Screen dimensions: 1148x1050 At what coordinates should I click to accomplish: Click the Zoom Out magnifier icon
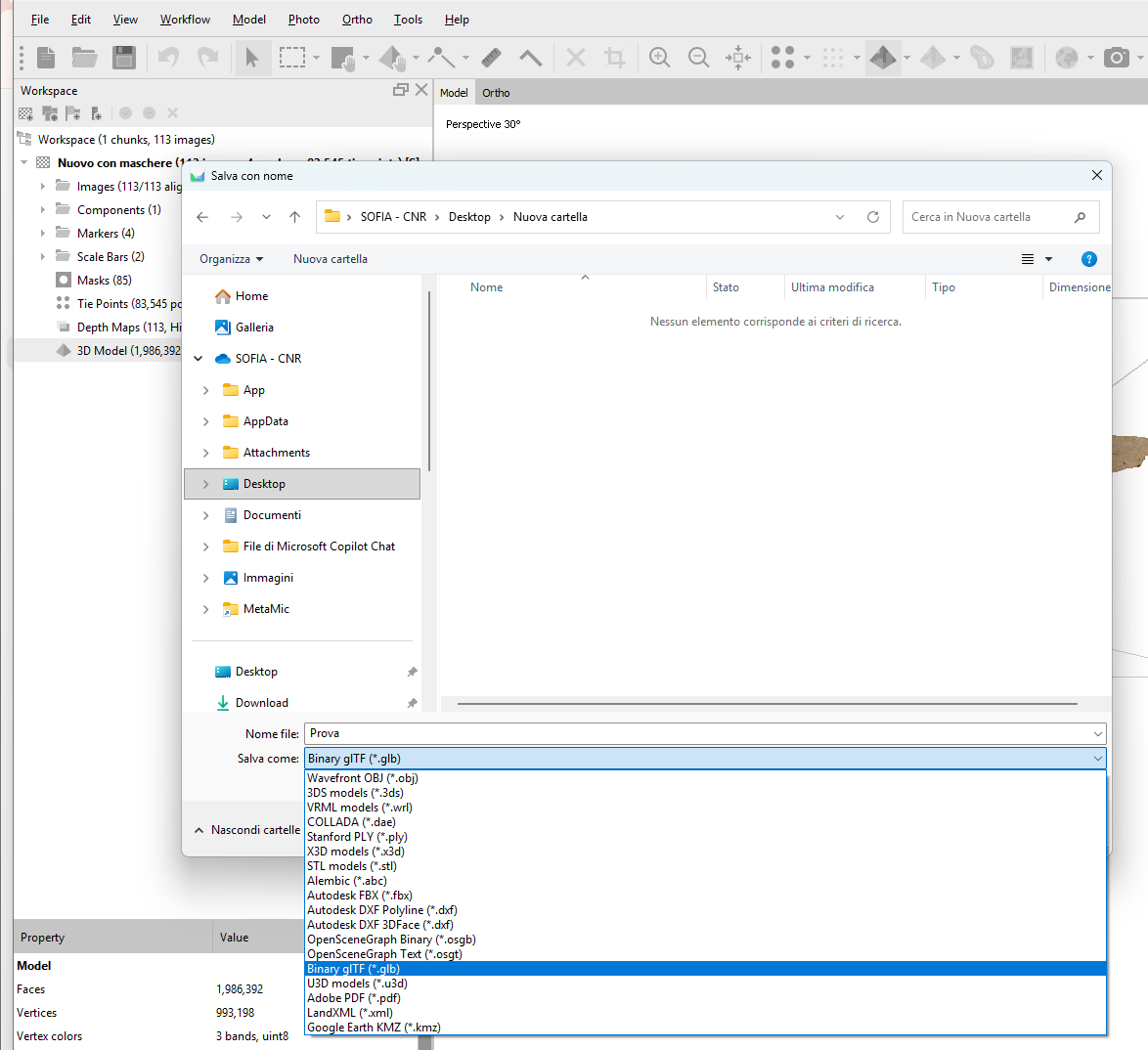pyautogui.click(x=698, y=58)
